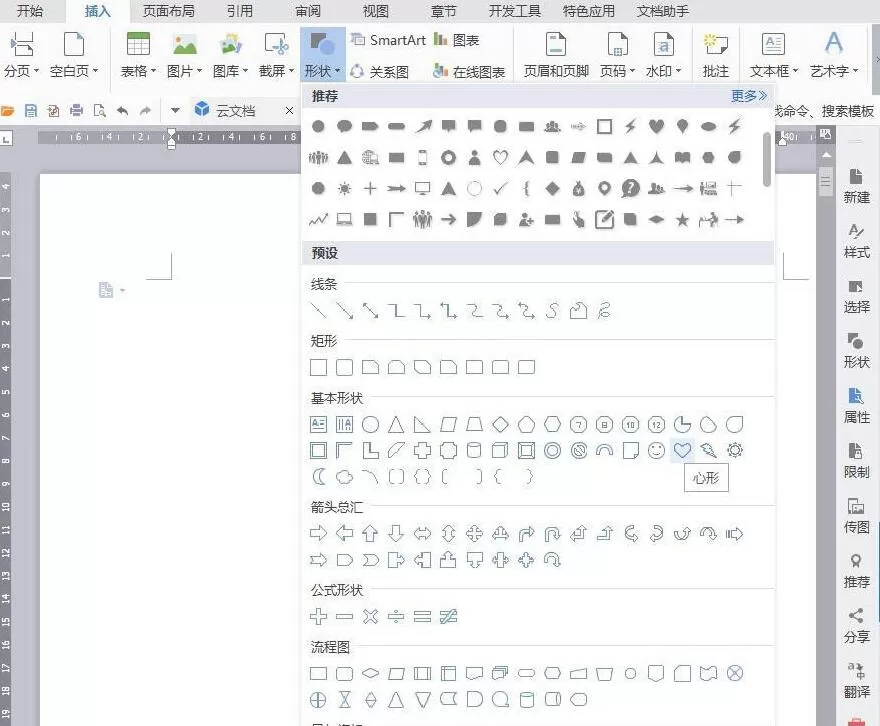Open 页眉和页脚 header and footer

coord(556,54)
